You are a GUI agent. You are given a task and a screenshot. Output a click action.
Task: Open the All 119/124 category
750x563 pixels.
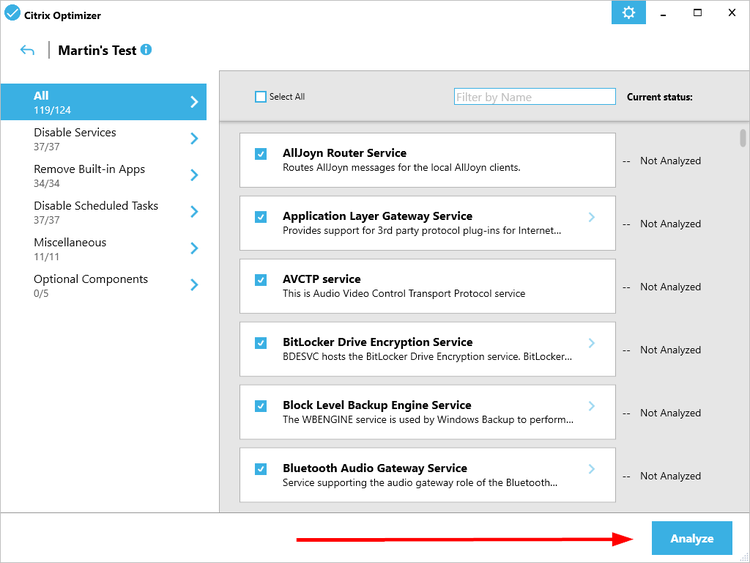coord(103,102)
